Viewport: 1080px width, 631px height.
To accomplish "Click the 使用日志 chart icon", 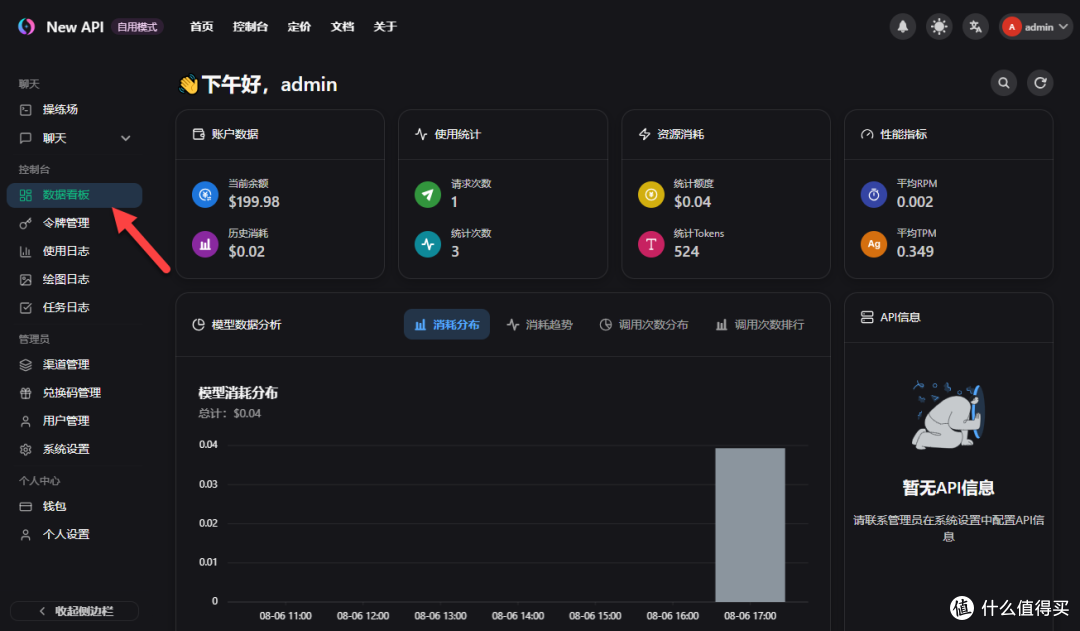I will [25, 251].
